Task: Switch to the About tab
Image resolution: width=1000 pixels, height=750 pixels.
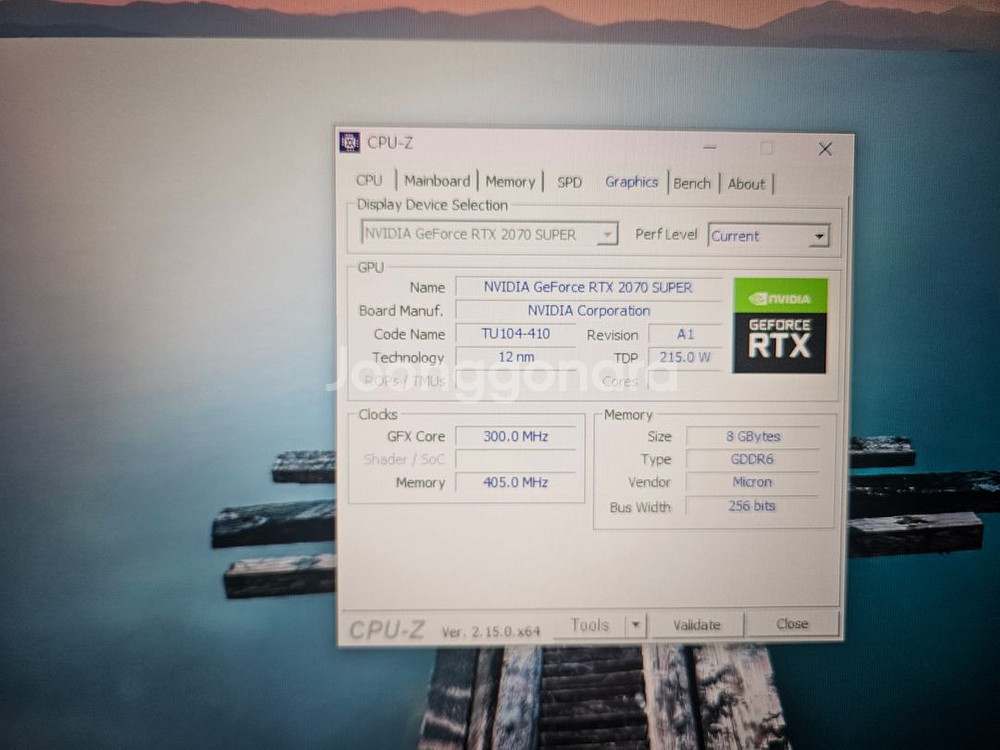Action: (x=746, y=184)
